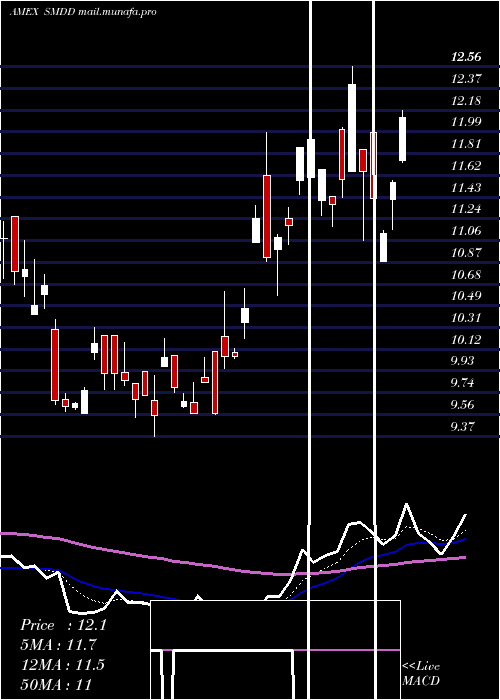Click the 11.99 price axis label
Image resolution: width=500 pixels, height=700 pixels.
click(x=467, y=122)
